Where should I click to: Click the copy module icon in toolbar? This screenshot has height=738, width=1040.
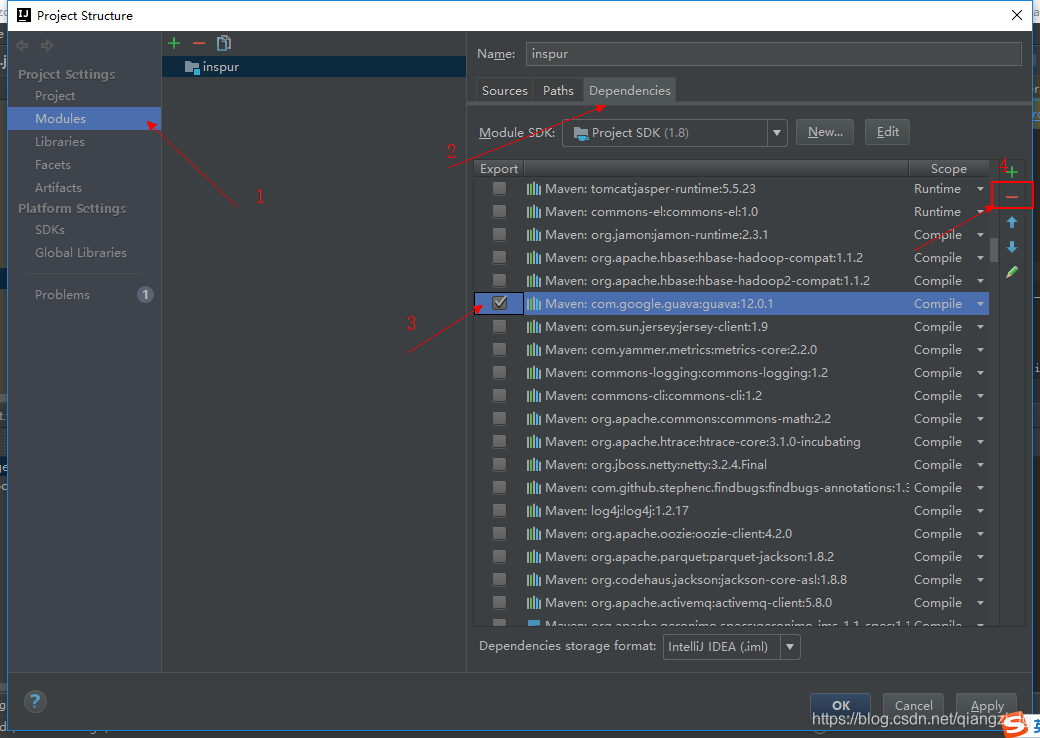pos(223,43)
